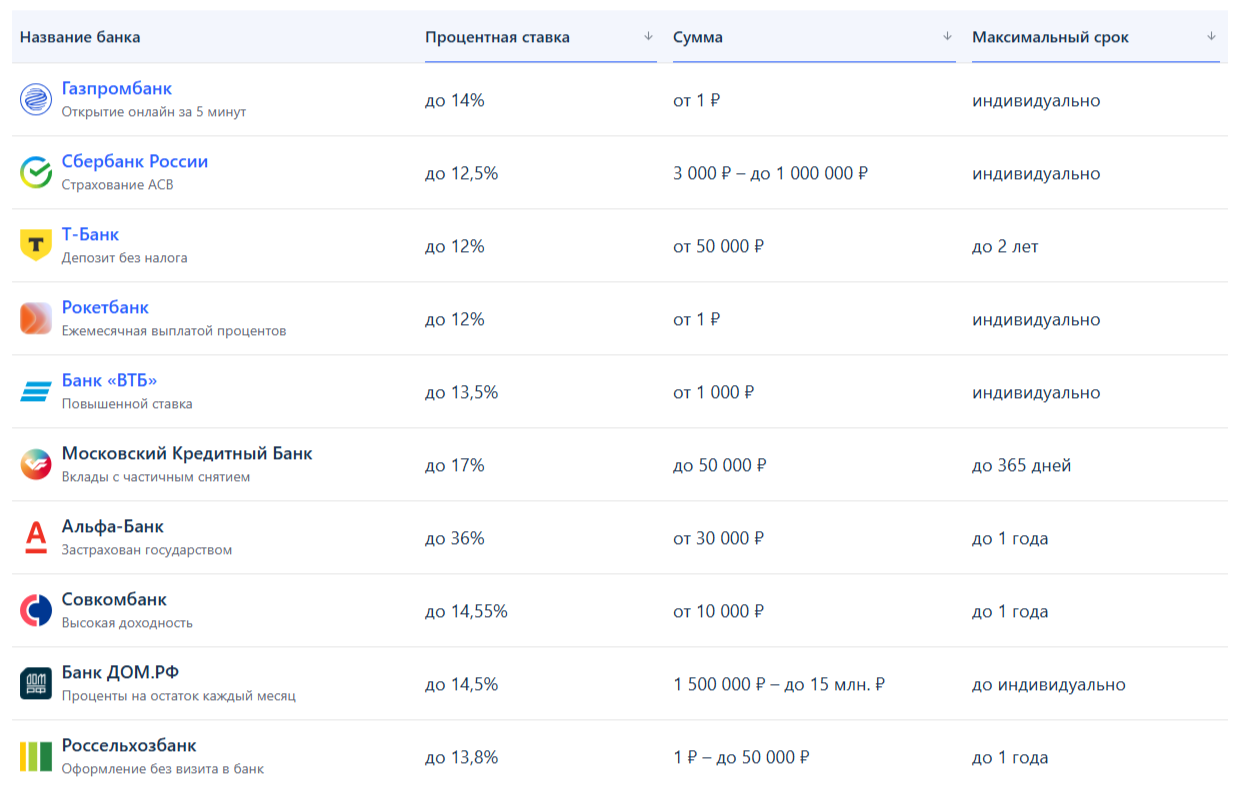
Task: Click '1 500 000 ₽ – до 15 млн. ₽'
Action: (x=779, y=684)
